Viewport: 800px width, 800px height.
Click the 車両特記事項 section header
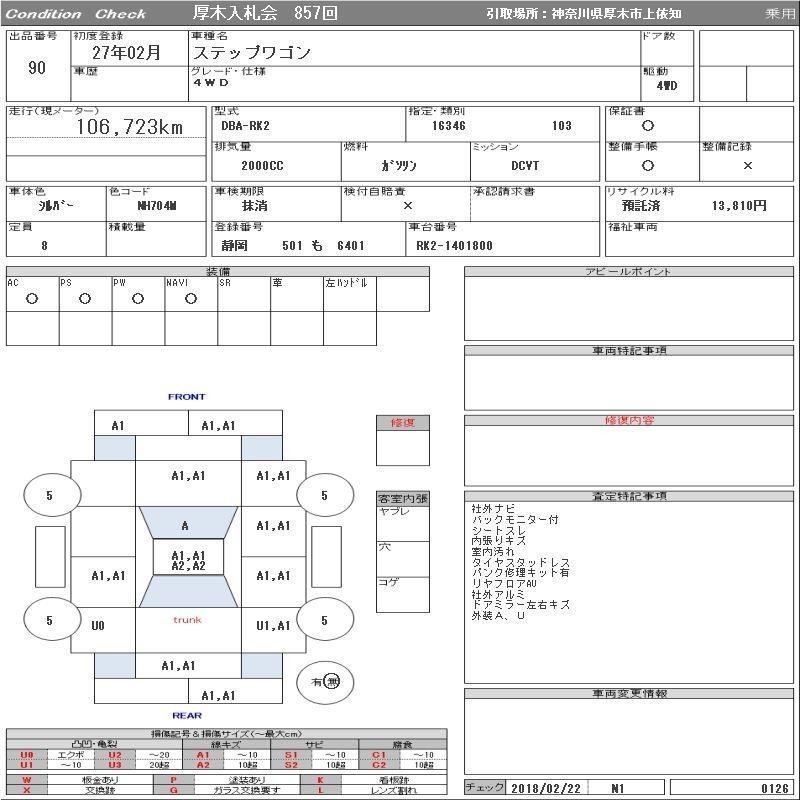(629, 351)
